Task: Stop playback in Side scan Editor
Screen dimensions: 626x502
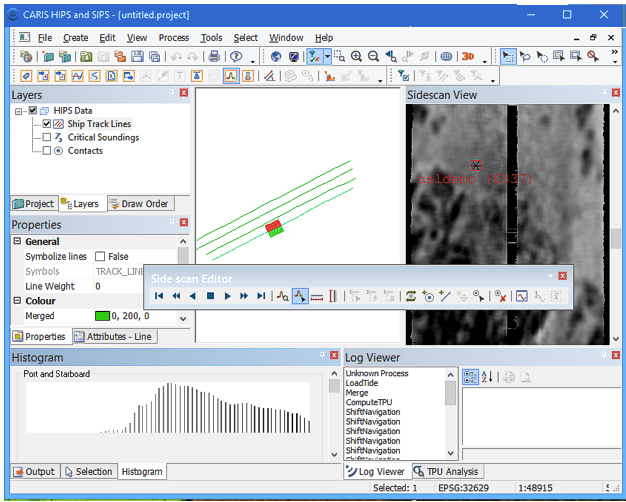Action: [210, 296]
